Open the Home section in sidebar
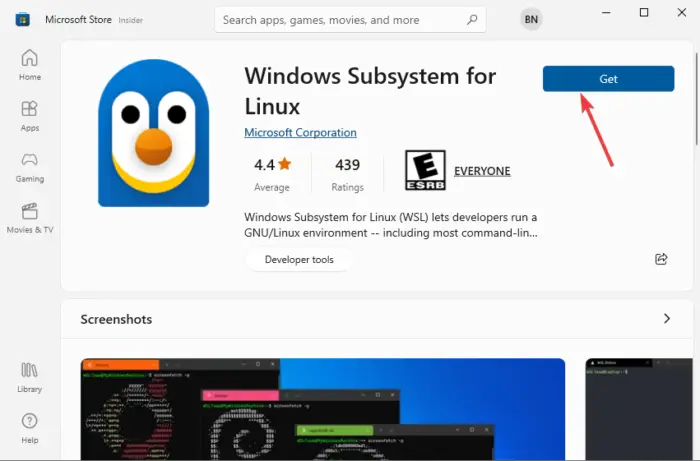 point(29,65)
